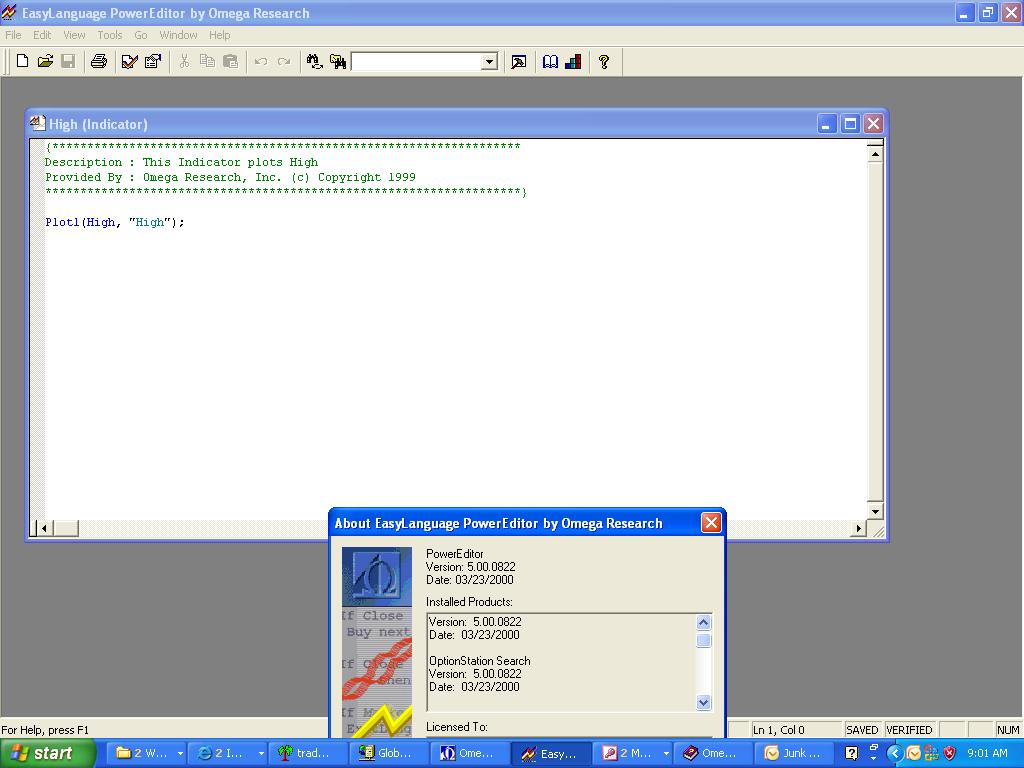Image resolution: width=1024 pixels, height=768 pixels.
Task: Click the yellow question mark help icon
Action: (x=604, y=61)
